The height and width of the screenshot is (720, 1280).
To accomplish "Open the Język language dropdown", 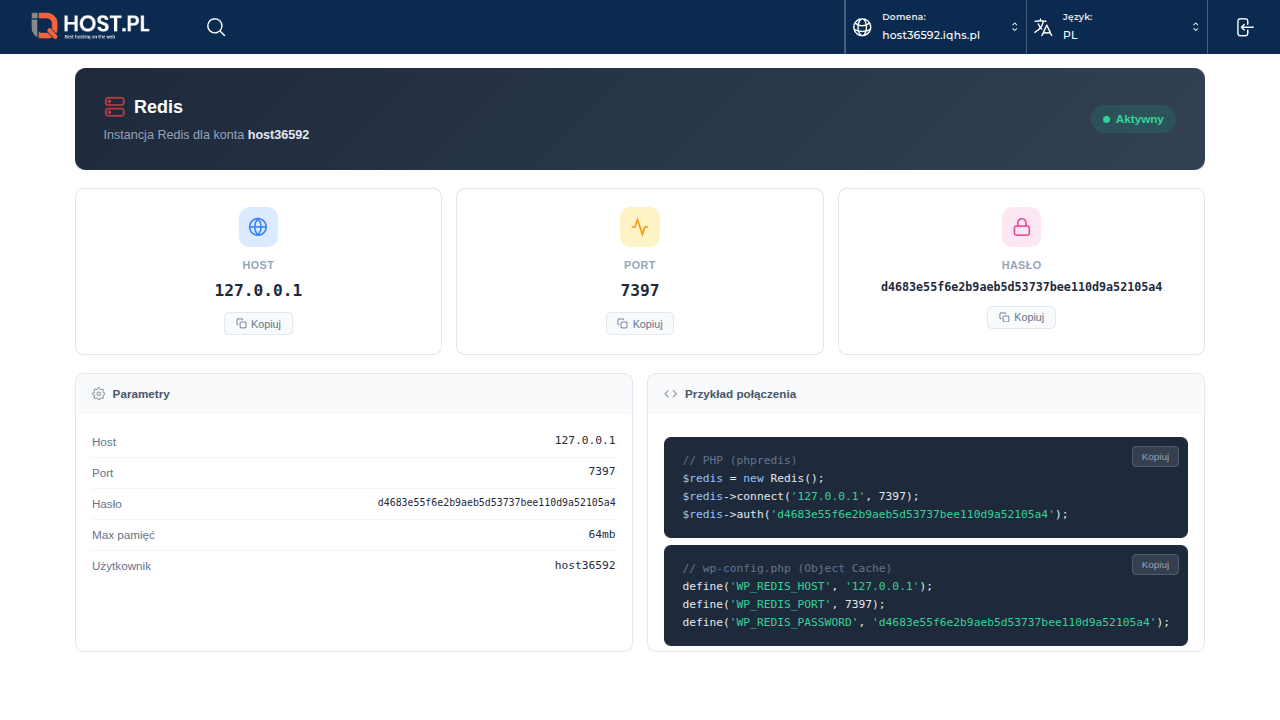I will point(1117,27).
